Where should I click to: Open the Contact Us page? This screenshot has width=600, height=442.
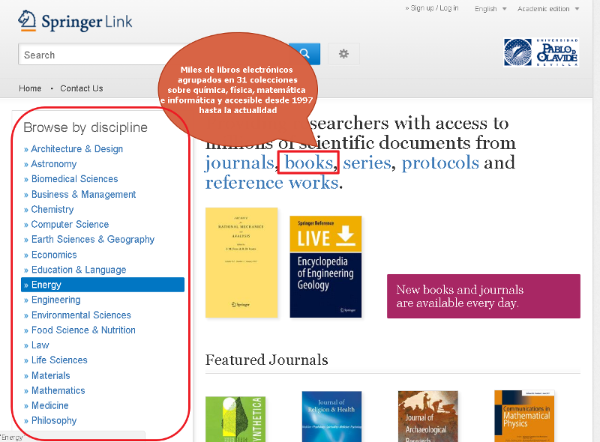[82, 88]
